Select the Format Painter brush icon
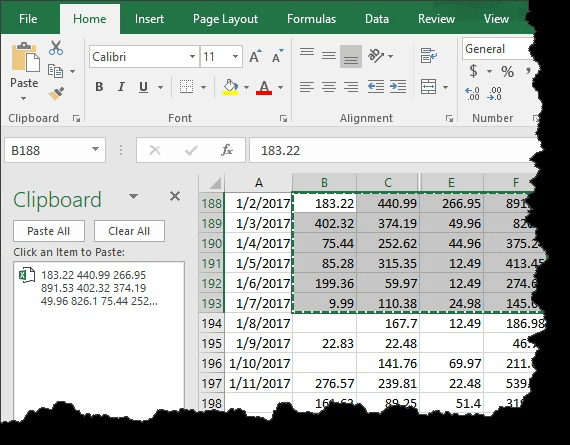The image size is (570, 445). click(56, 94)
